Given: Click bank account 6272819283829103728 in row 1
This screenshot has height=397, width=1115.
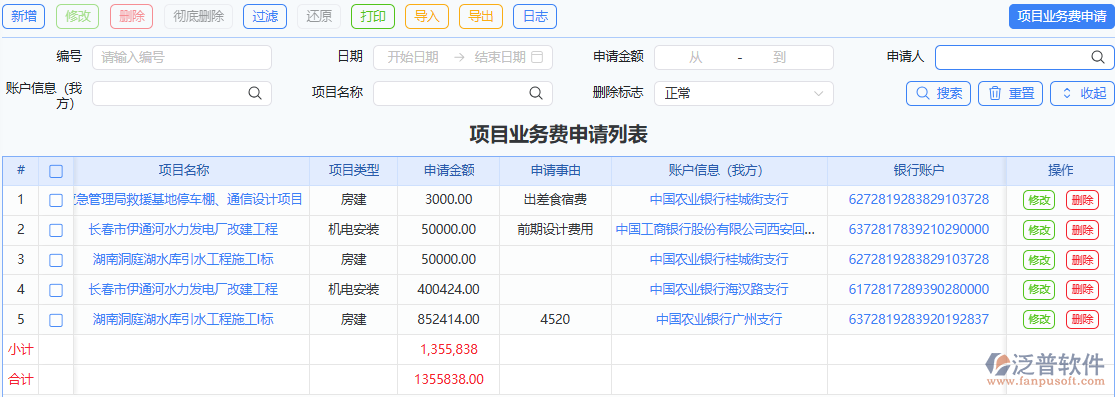Looking at the screenshot, I should [x=919, y=199].
